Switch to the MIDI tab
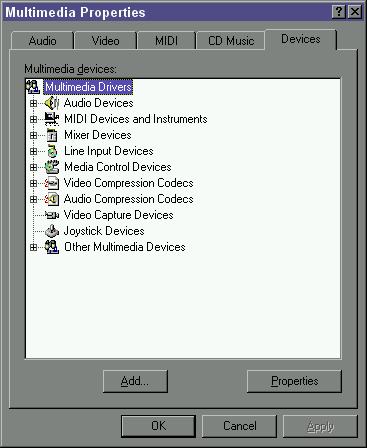This screenshot has width=367, height=448. click(166, 41)
